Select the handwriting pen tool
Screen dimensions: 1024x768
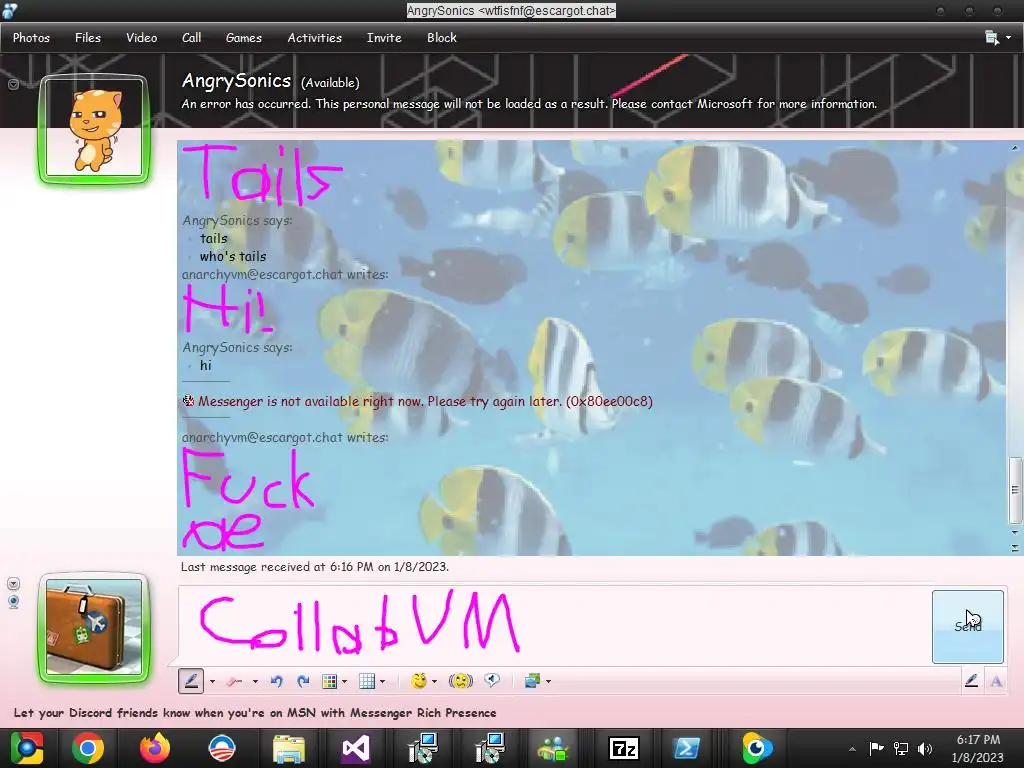pyautogui.click(x=191, y=681)
